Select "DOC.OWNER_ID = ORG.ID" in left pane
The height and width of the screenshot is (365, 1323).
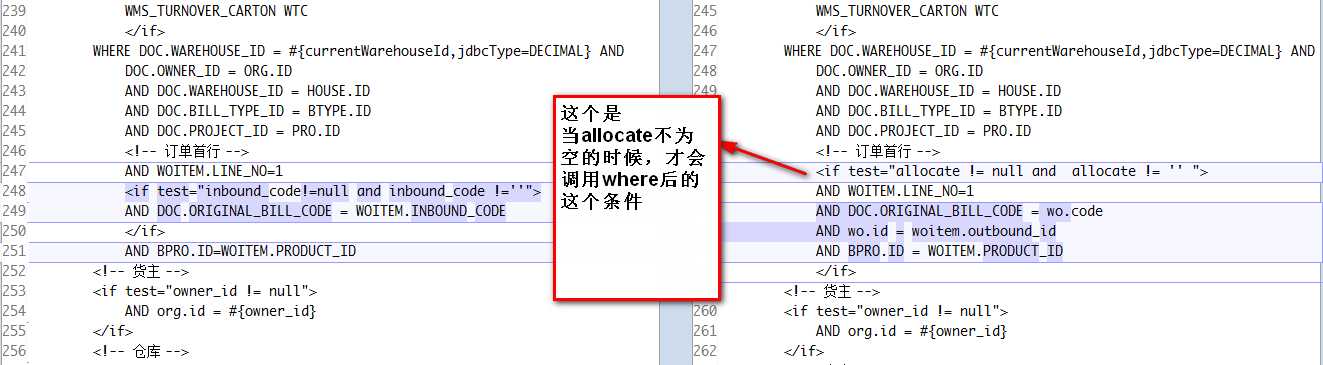click(208, 71)
